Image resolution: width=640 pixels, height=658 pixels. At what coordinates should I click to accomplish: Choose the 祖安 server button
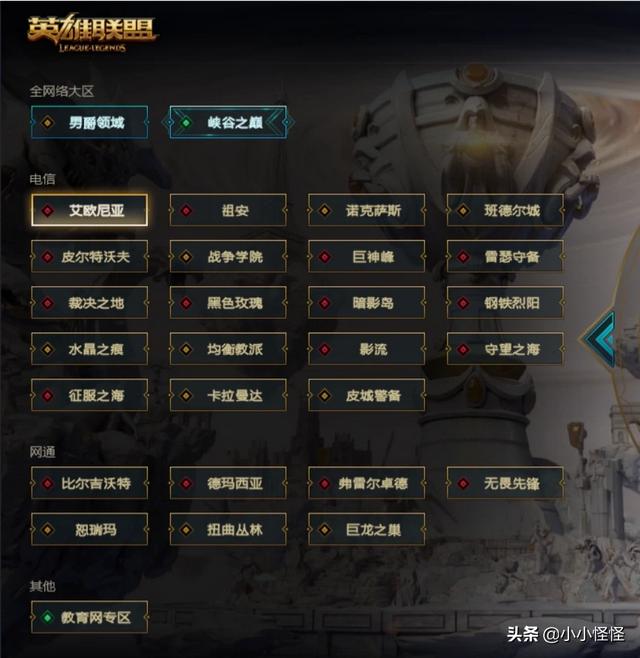228,210
